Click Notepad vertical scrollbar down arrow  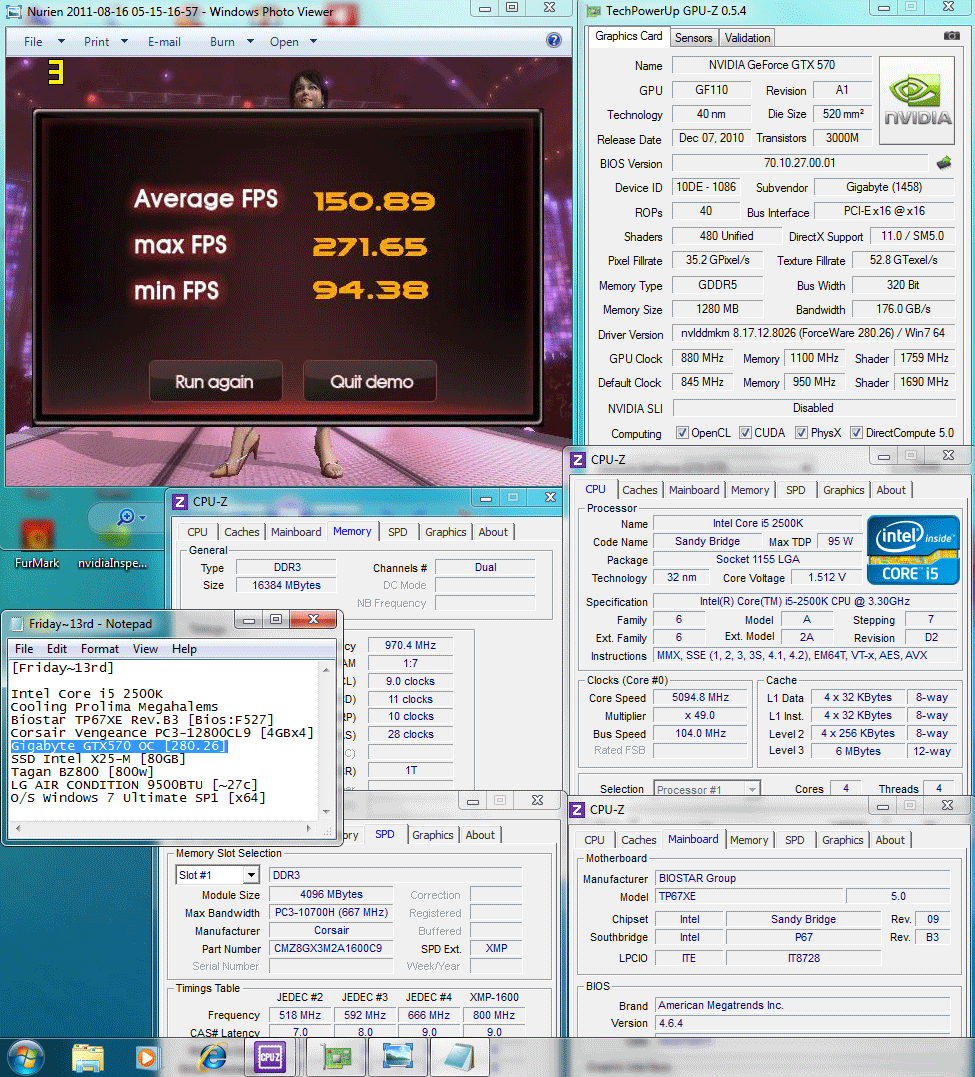326,811
